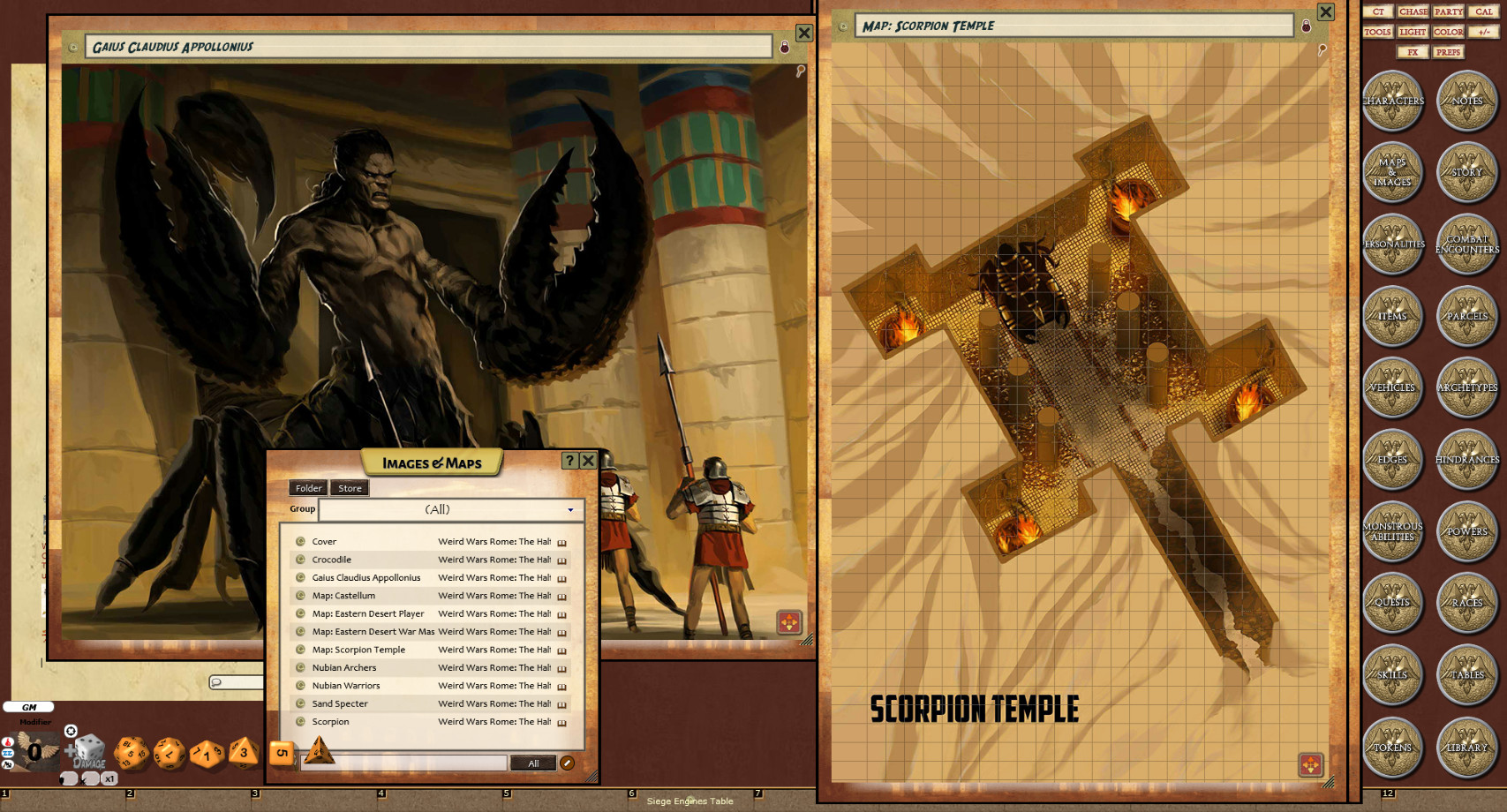Open the COLOR picker in the top-right controls
Image resolution: width=1507 pixels, height=812 pixels.
1448,32
